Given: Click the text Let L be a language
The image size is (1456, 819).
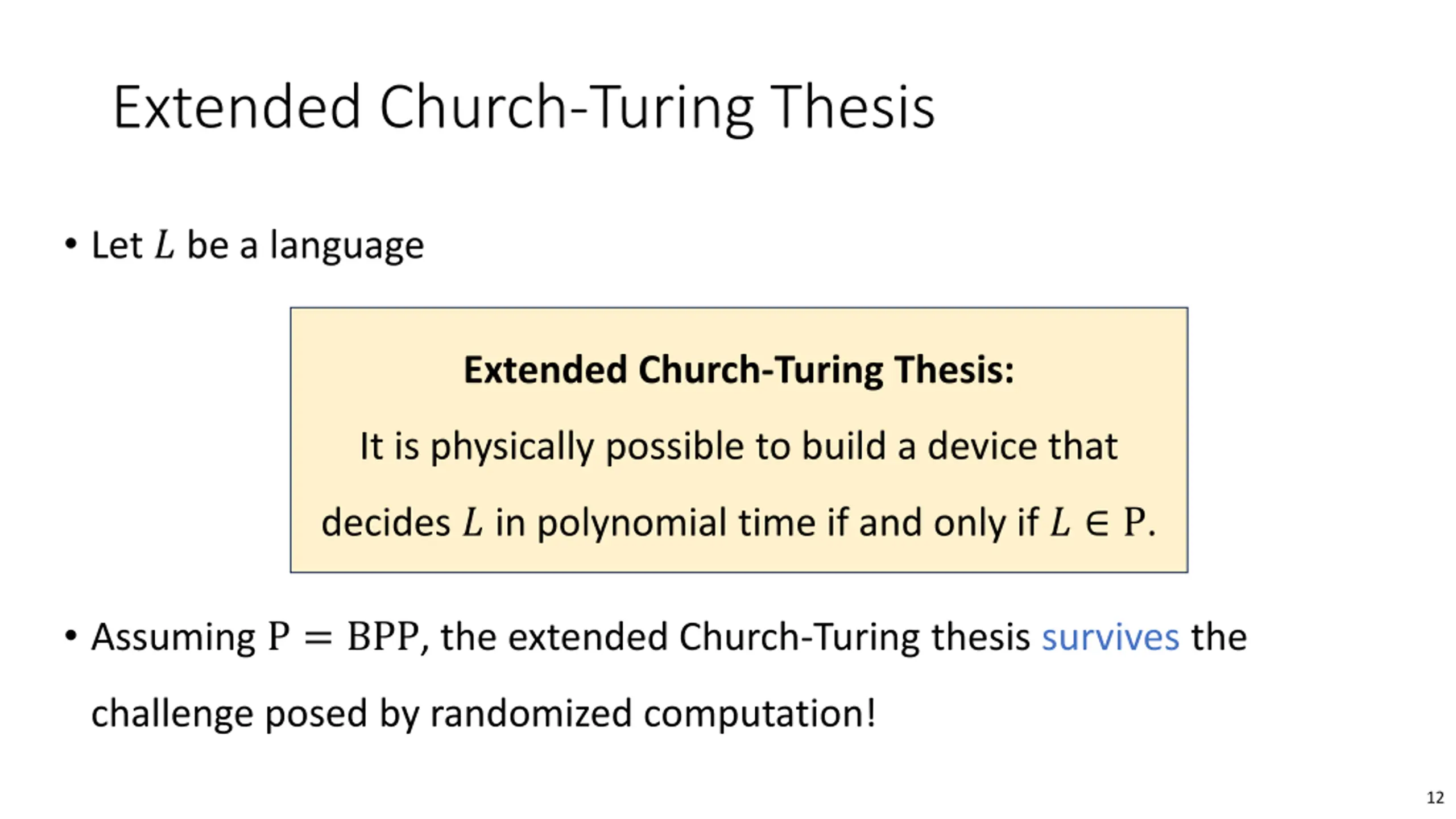Looking at the screenshot, I should tap(258, 245).
